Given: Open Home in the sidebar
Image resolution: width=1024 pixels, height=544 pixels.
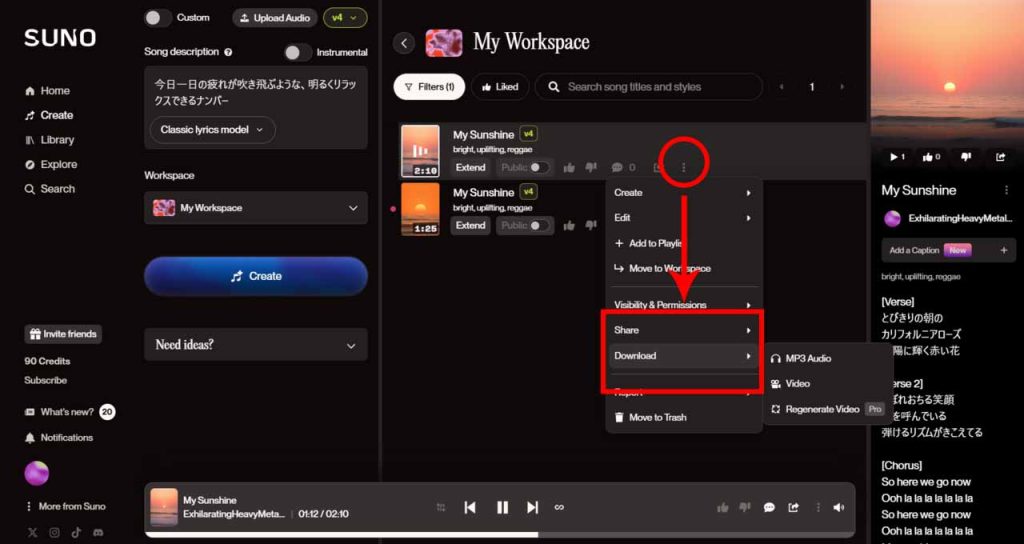Looking at the screenshot, I should [47, 91].
